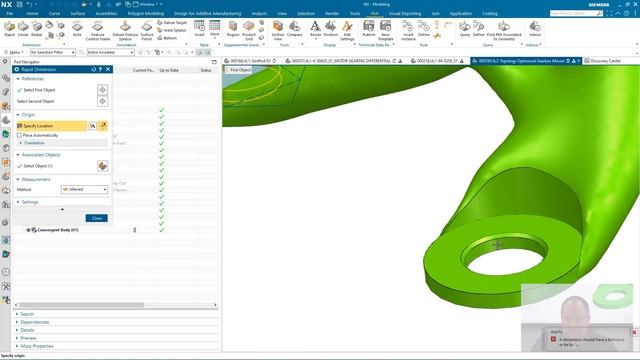Reset the Rapid Dimension dialog
The height and width of the screenshot is (360, 640).
click(94, 69)
